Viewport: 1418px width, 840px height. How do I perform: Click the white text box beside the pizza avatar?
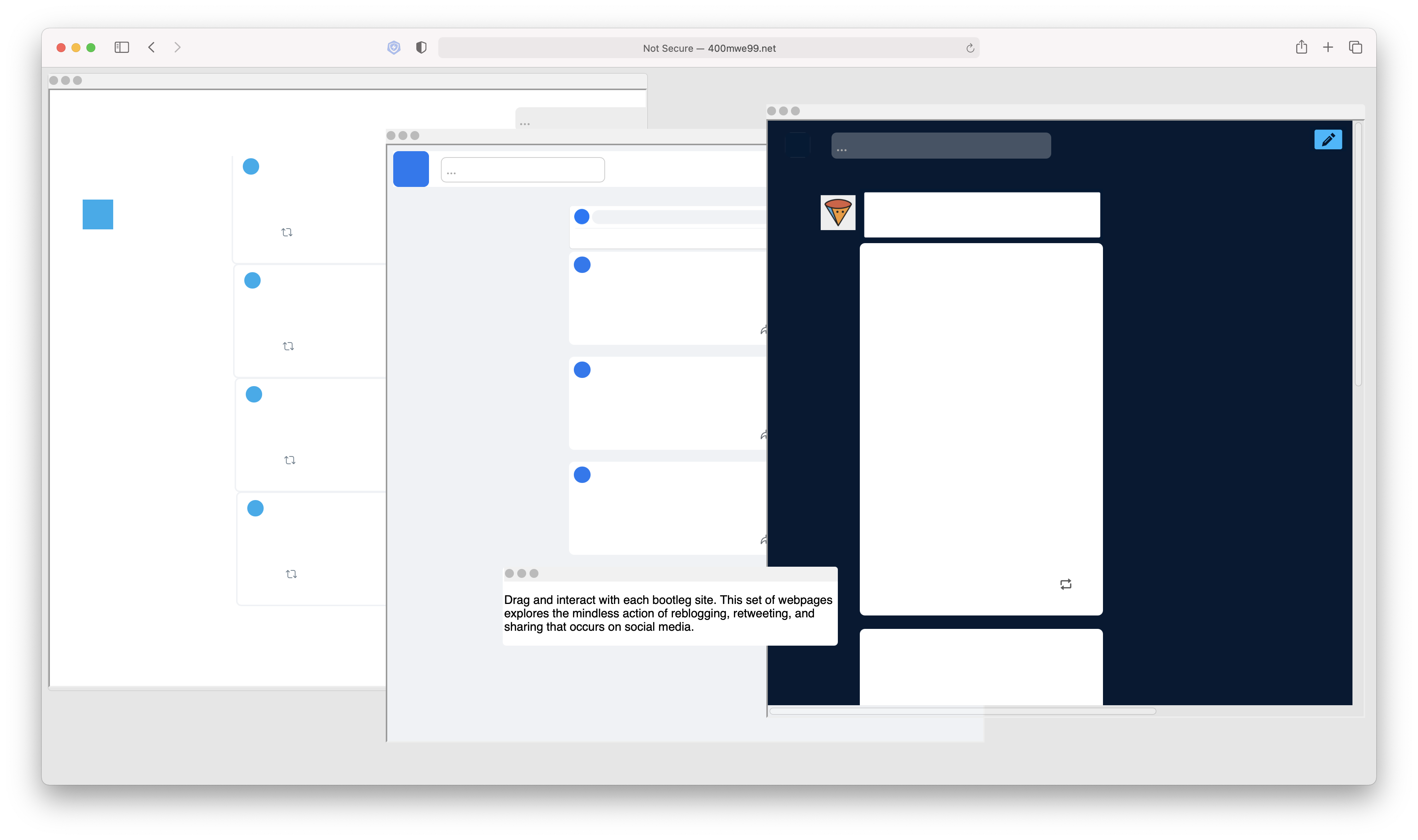click(x=982, y=214)
